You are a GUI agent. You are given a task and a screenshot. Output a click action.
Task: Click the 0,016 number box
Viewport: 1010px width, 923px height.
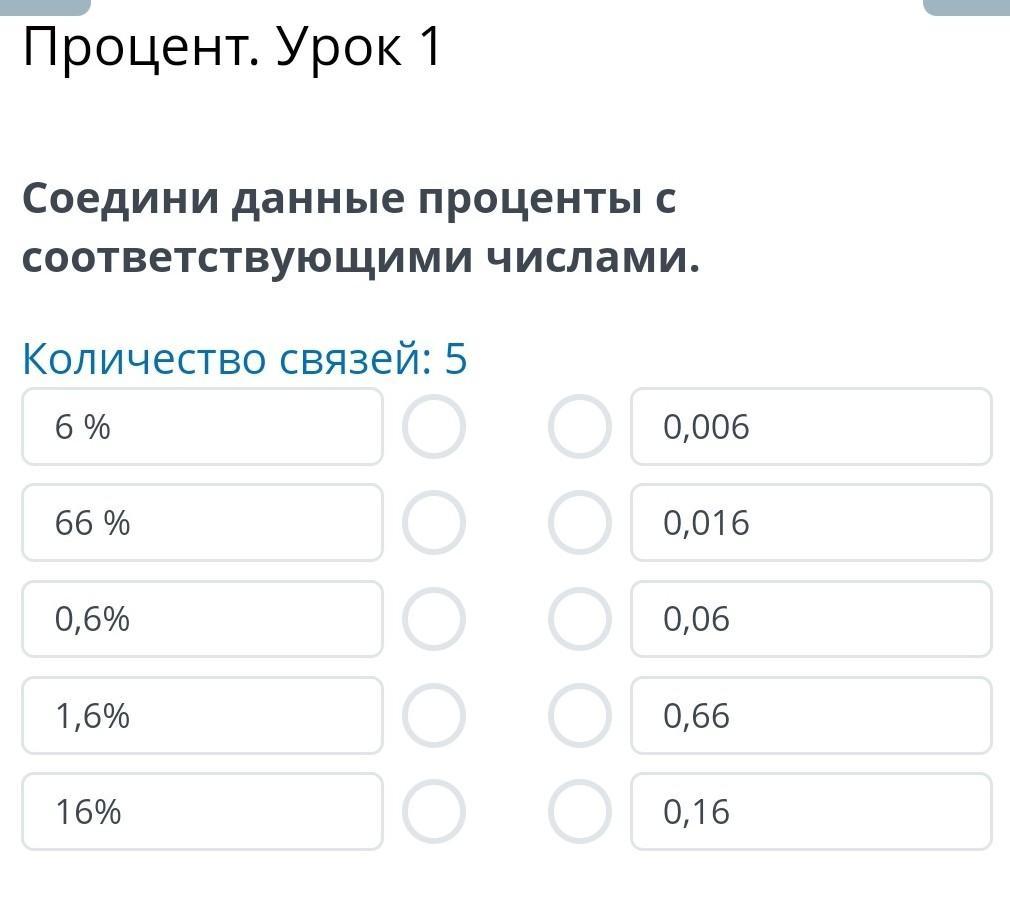click(x=811, y=522)
